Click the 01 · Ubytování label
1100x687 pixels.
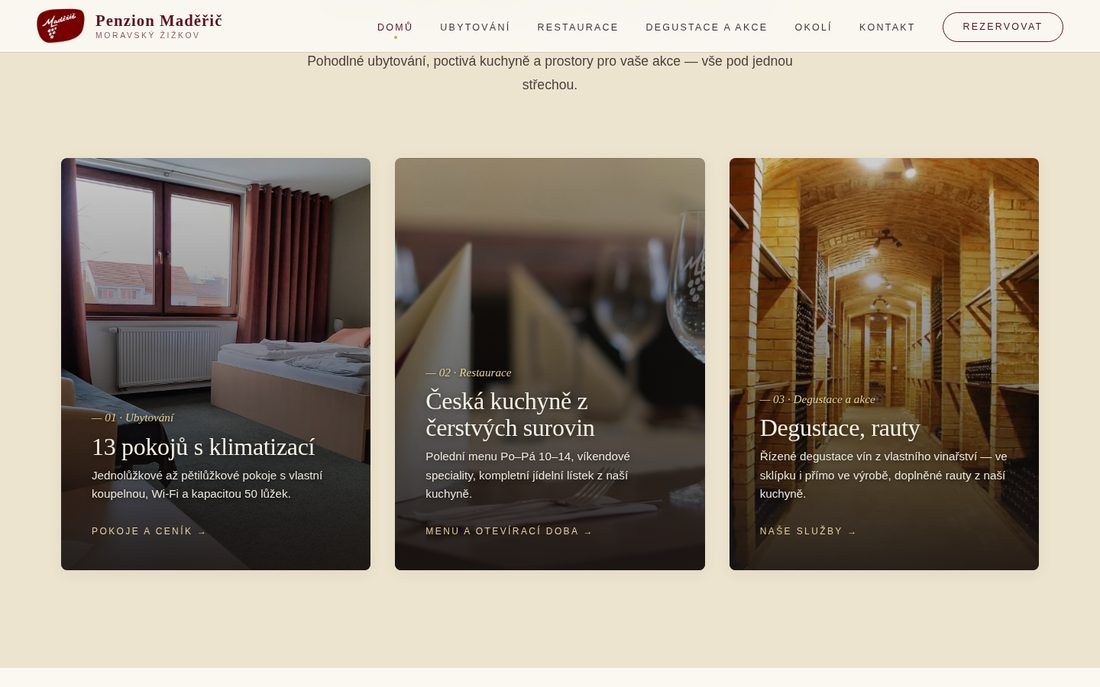133,418
